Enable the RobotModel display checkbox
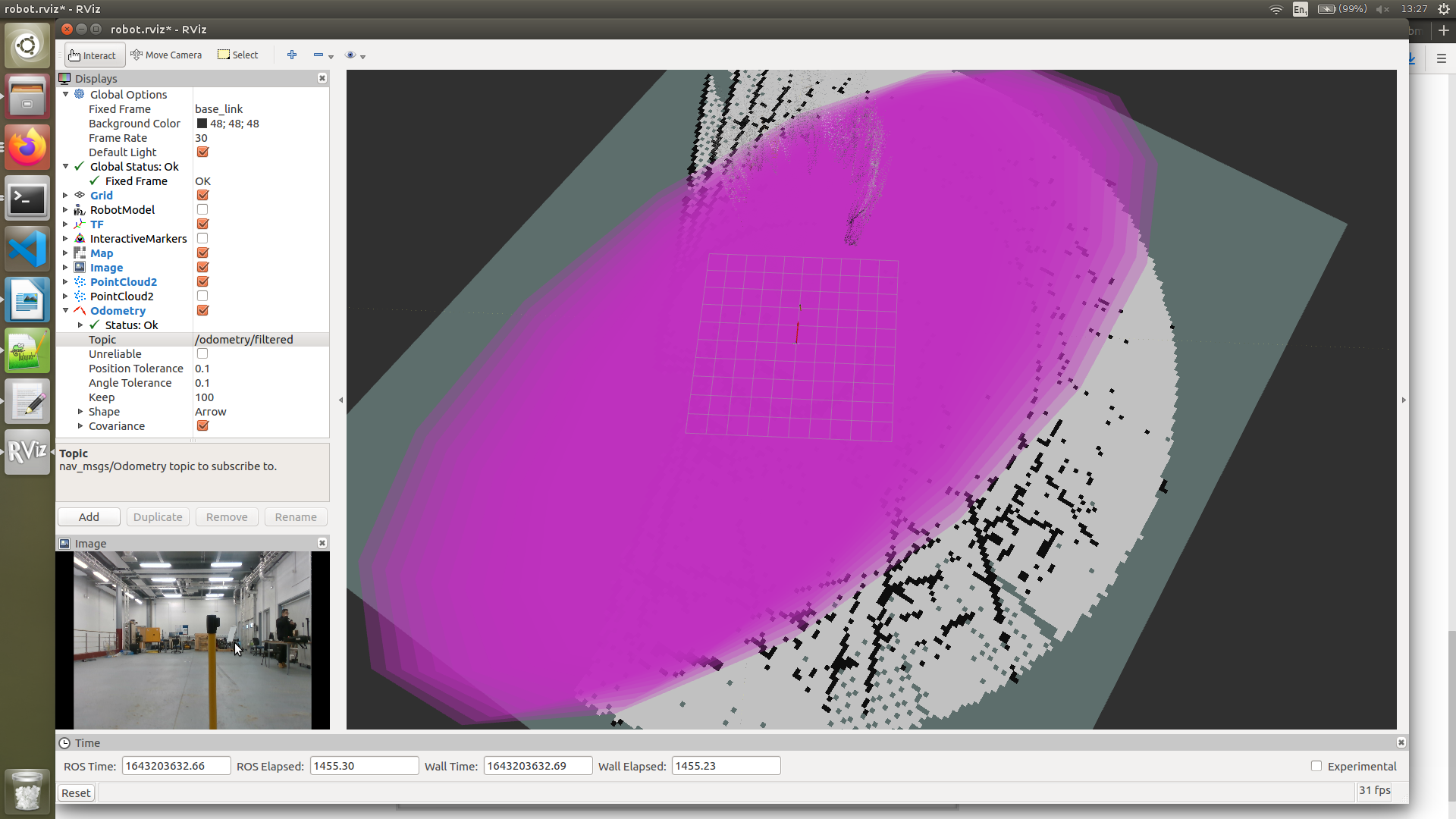 (202, 209)
